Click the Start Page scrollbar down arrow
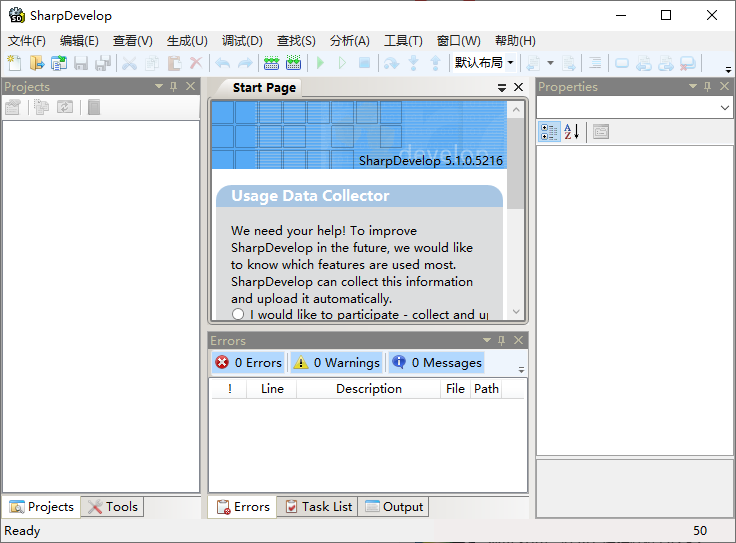 click(516, 312)
